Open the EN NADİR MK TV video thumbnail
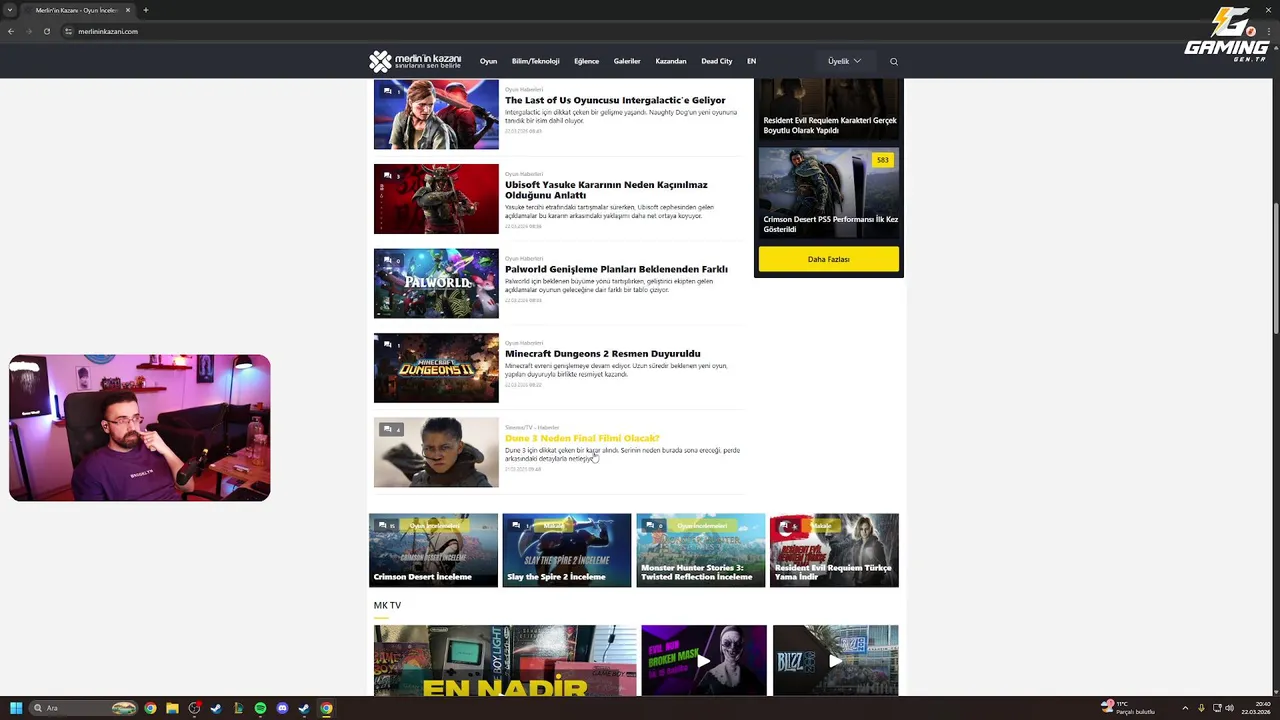 click(x=505, y=660)
